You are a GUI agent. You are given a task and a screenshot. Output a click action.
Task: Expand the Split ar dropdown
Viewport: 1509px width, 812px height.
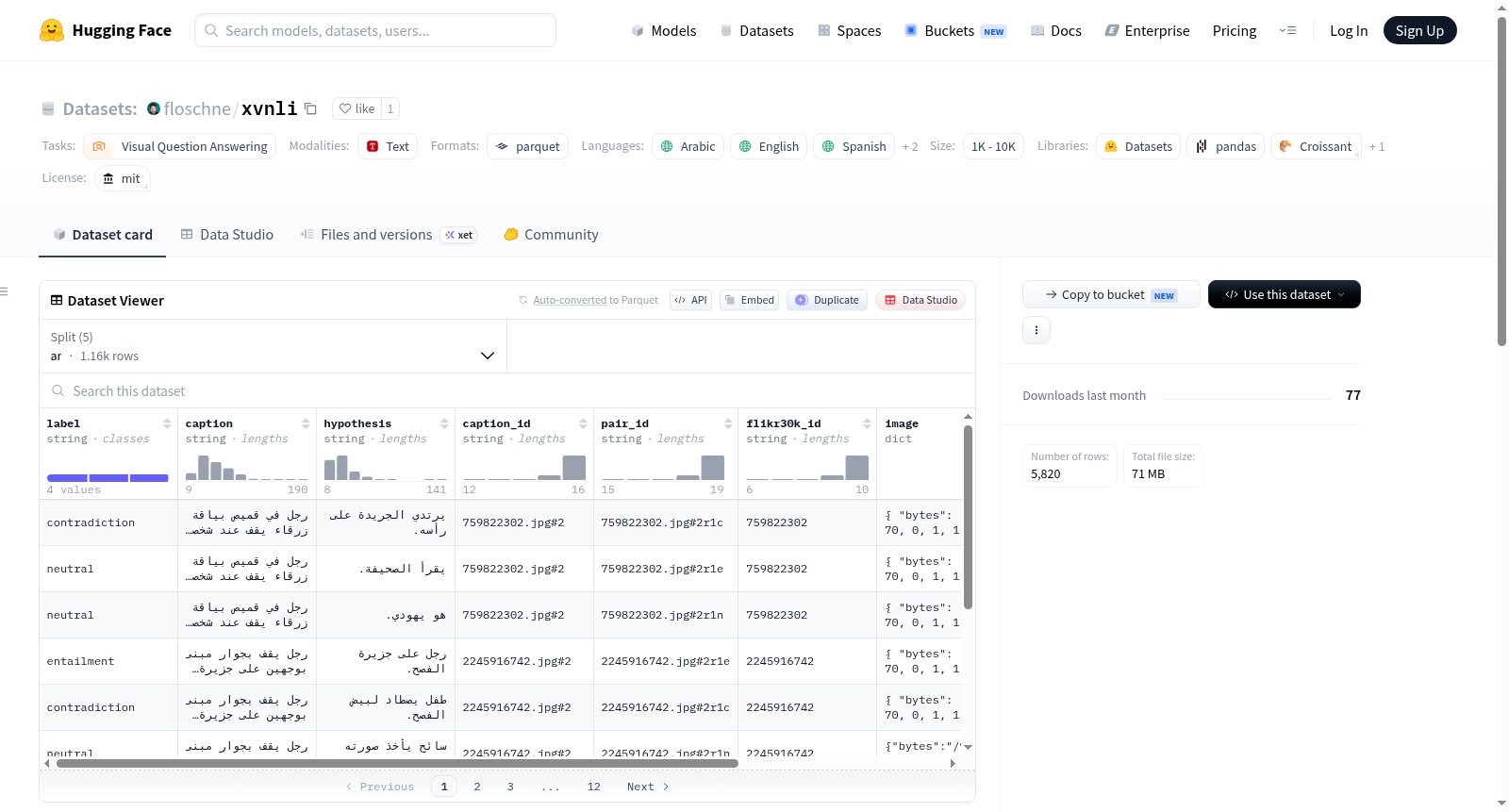click(x=274, y=346)
